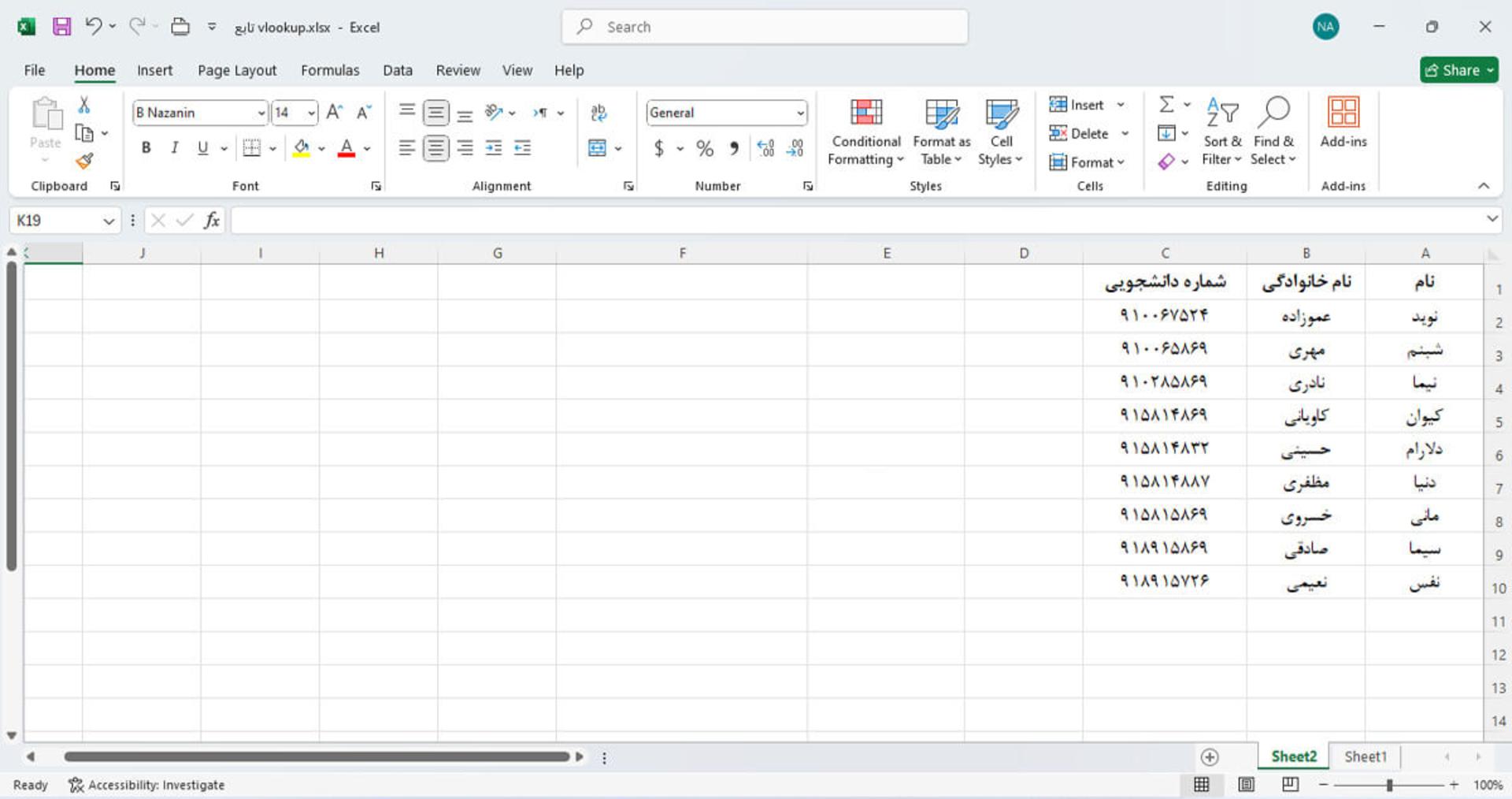Screen dimensions: 1512x799
Task: Click in the Search box
Action: (x=765, y=27)
